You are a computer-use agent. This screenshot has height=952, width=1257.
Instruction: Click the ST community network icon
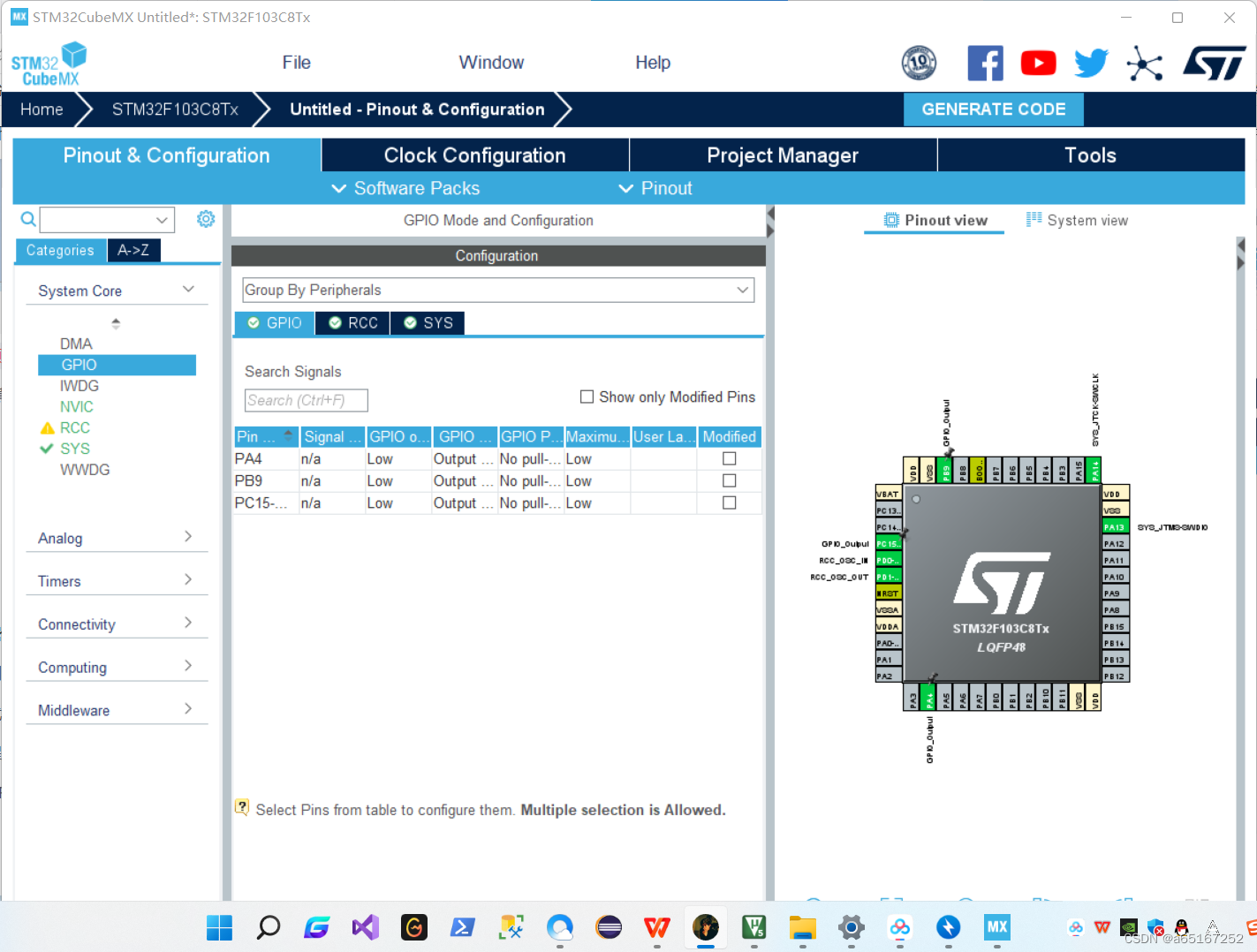(1145, 64)
